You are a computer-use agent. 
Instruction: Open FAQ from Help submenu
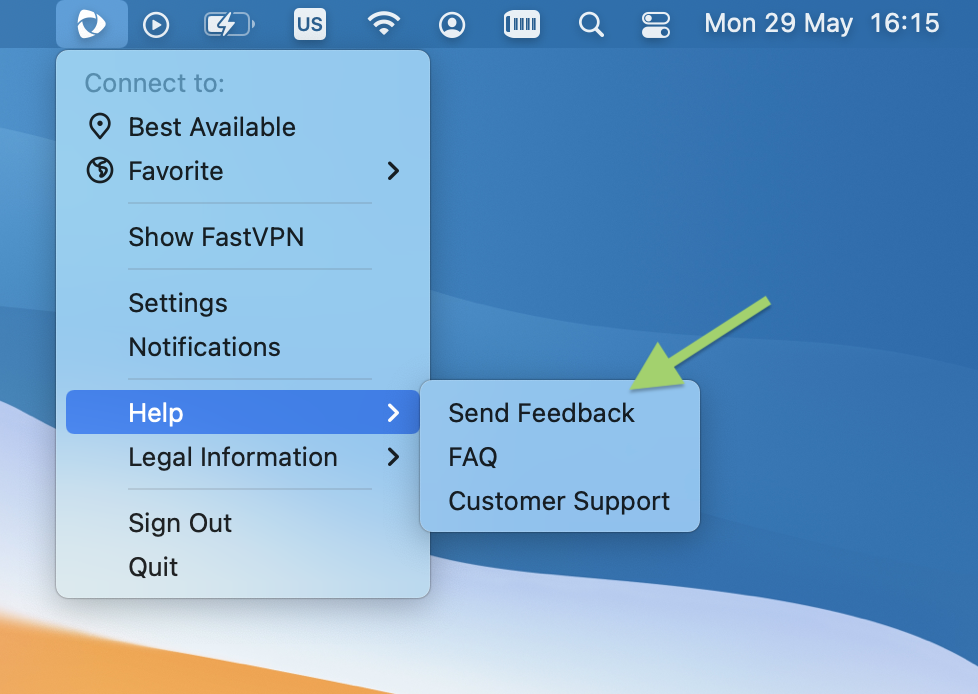tap(559, 457)
